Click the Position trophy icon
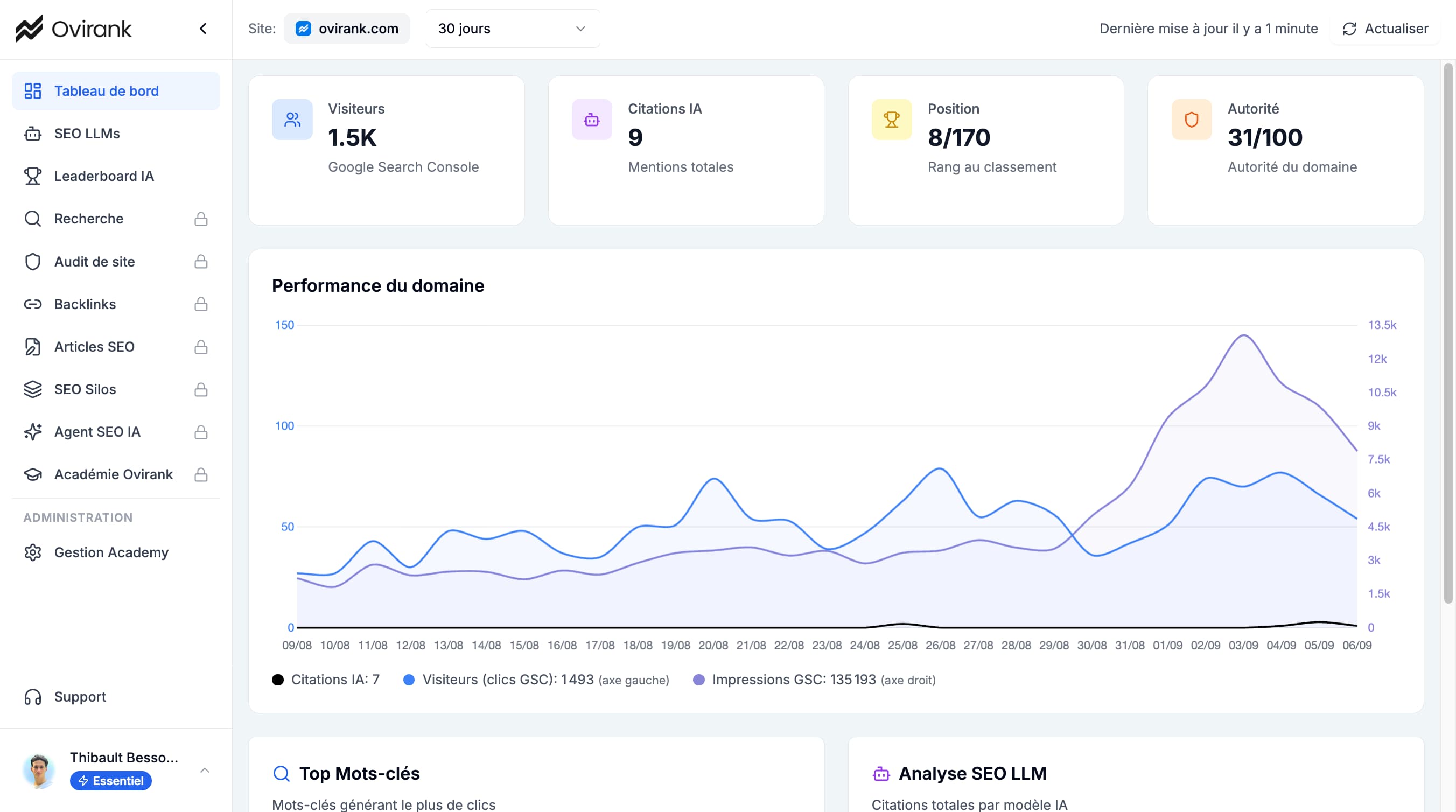 pos(891,119)
